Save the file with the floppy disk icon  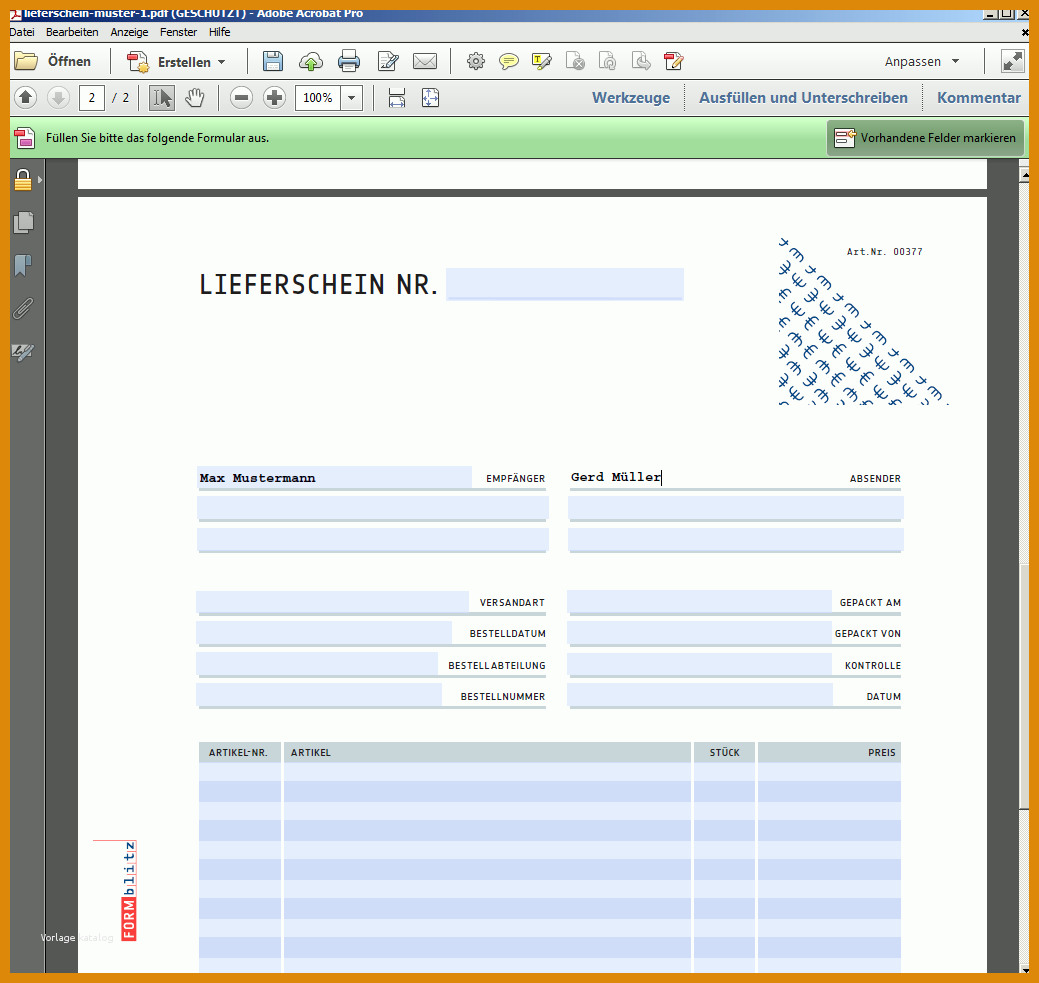(272, 61)
